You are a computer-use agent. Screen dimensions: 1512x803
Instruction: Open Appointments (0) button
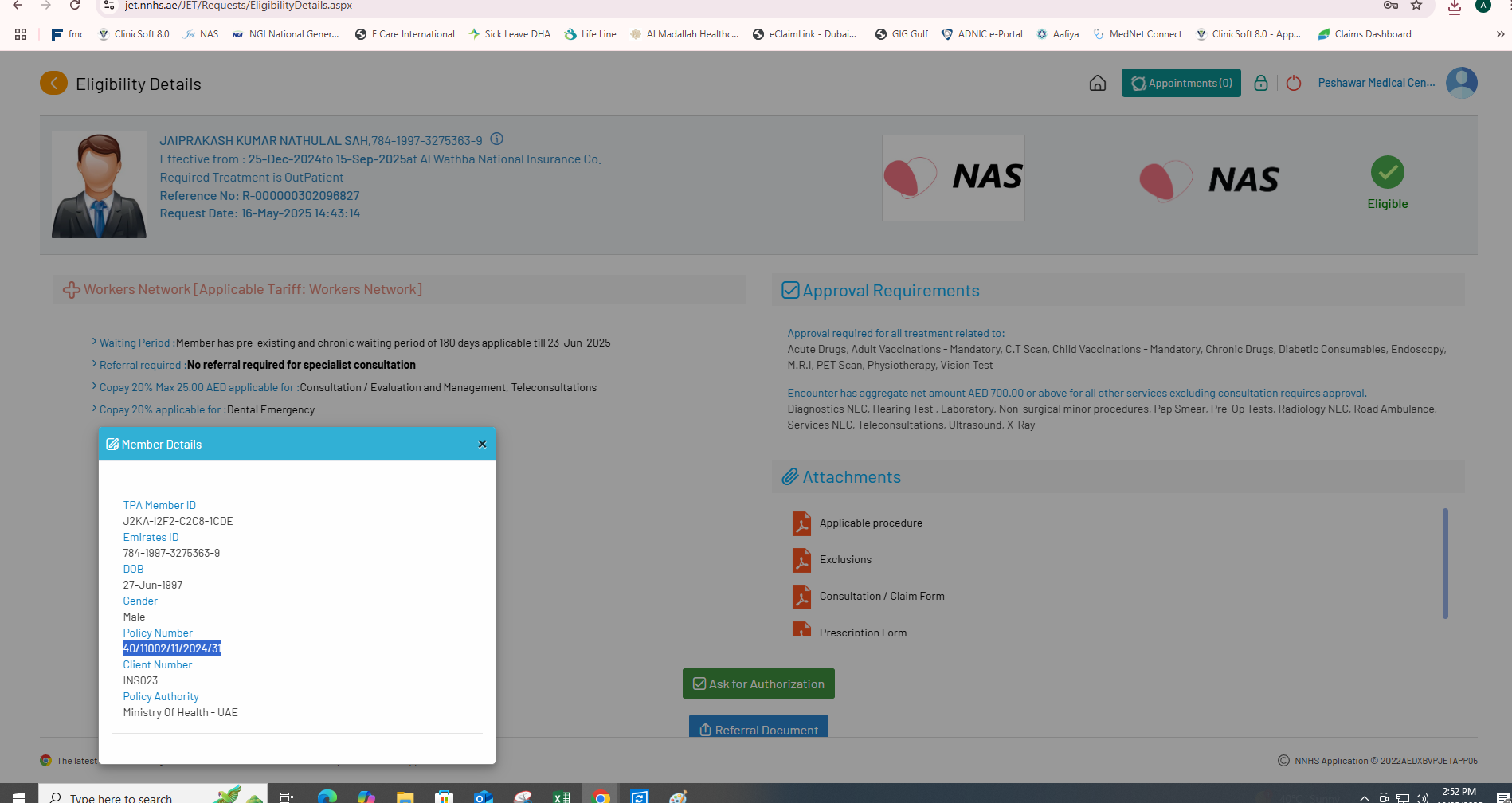click(x=1181, y=83)
